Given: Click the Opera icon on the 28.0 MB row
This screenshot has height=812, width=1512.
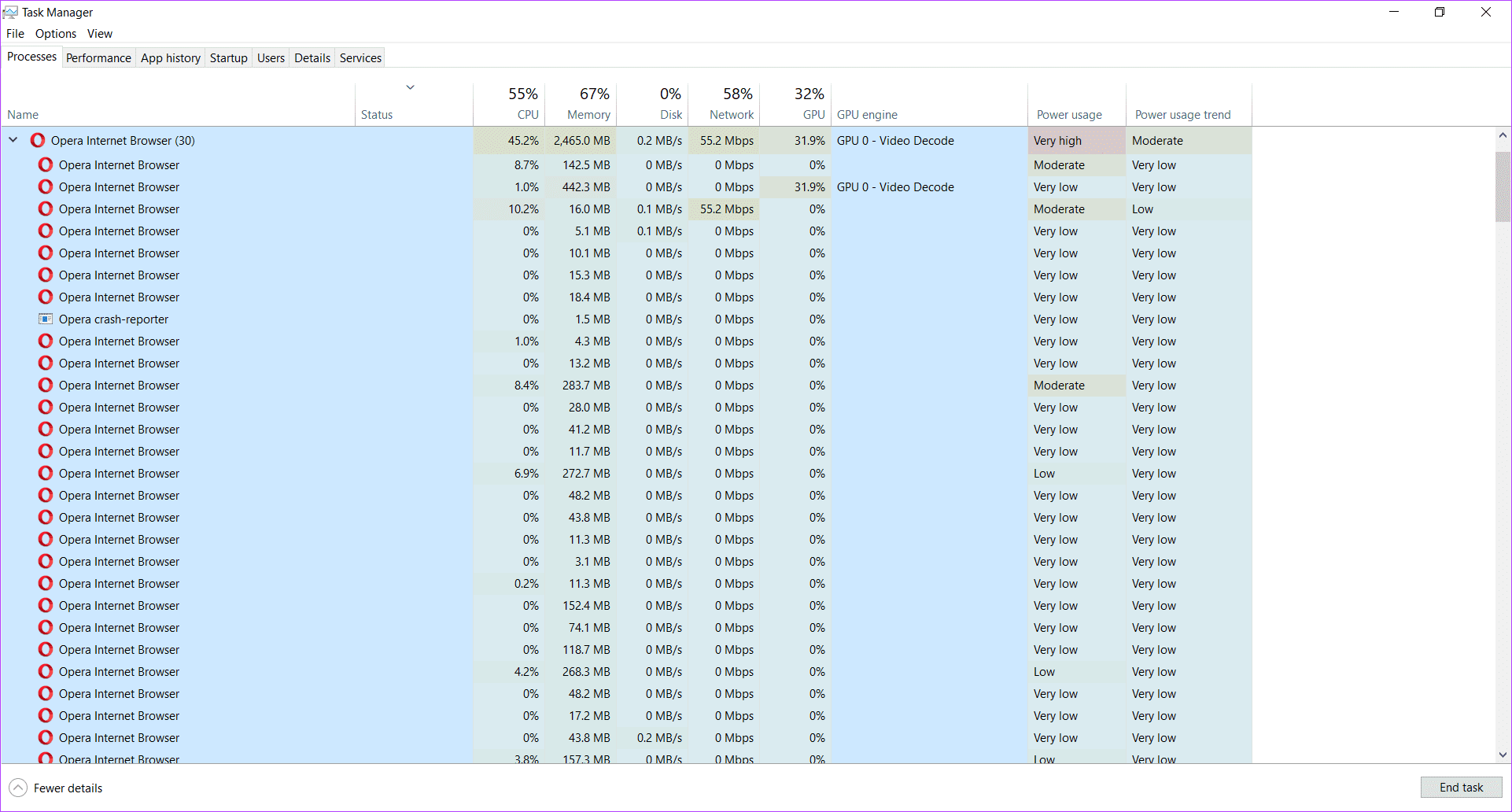Looking at the screenshot, I should pos(46,407).
